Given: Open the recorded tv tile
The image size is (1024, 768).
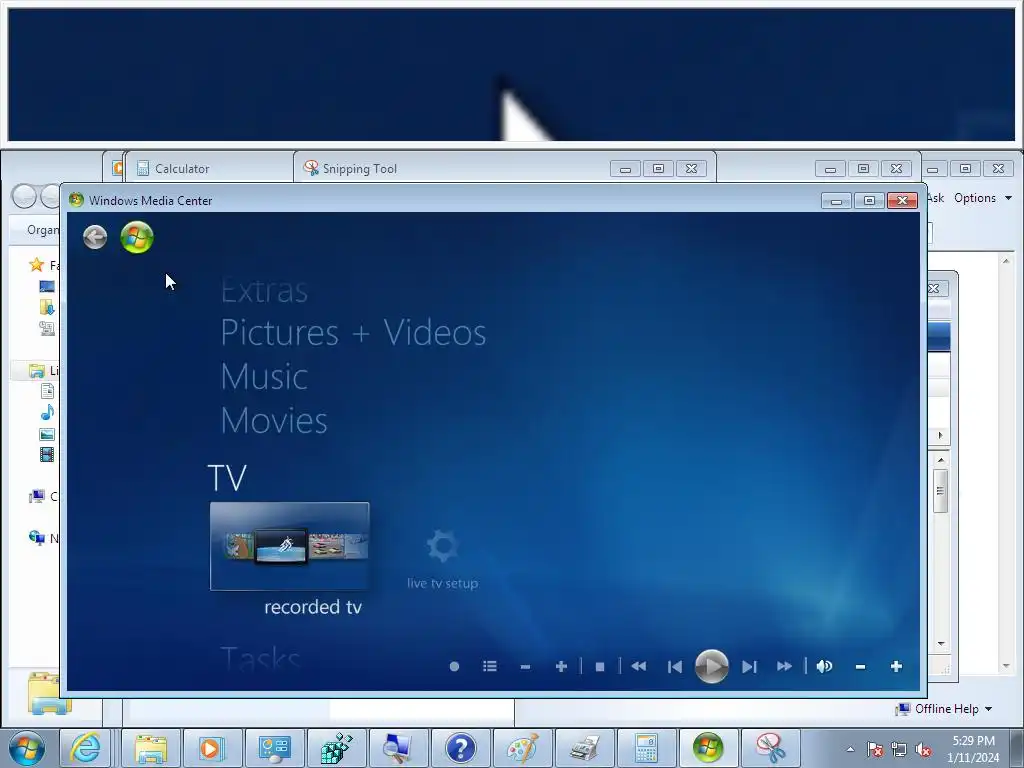Looking at the screenshot, I should tap(289, 546).
